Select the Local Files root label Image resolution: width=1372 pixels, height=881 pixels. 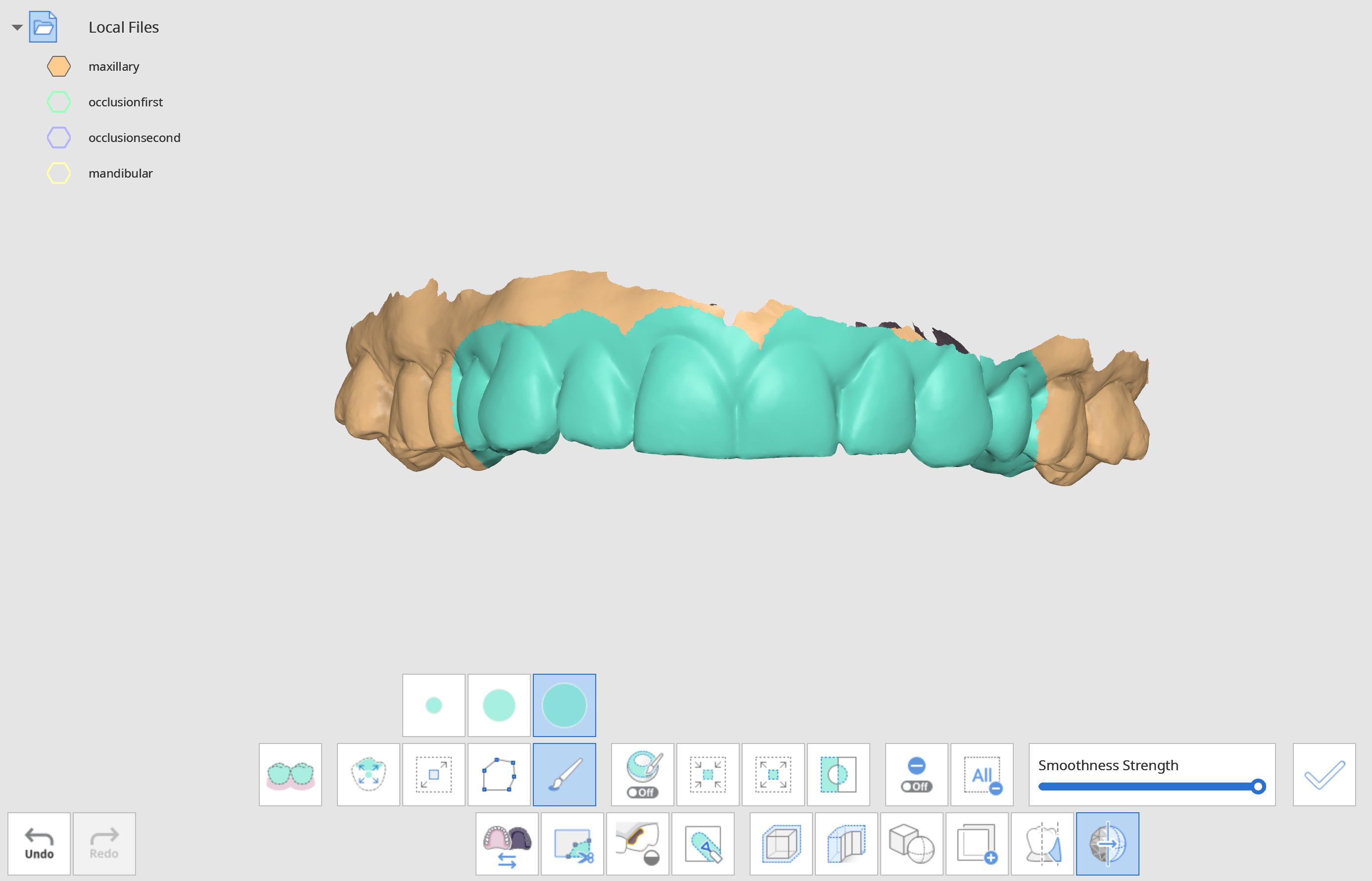[x=124, y=27]
